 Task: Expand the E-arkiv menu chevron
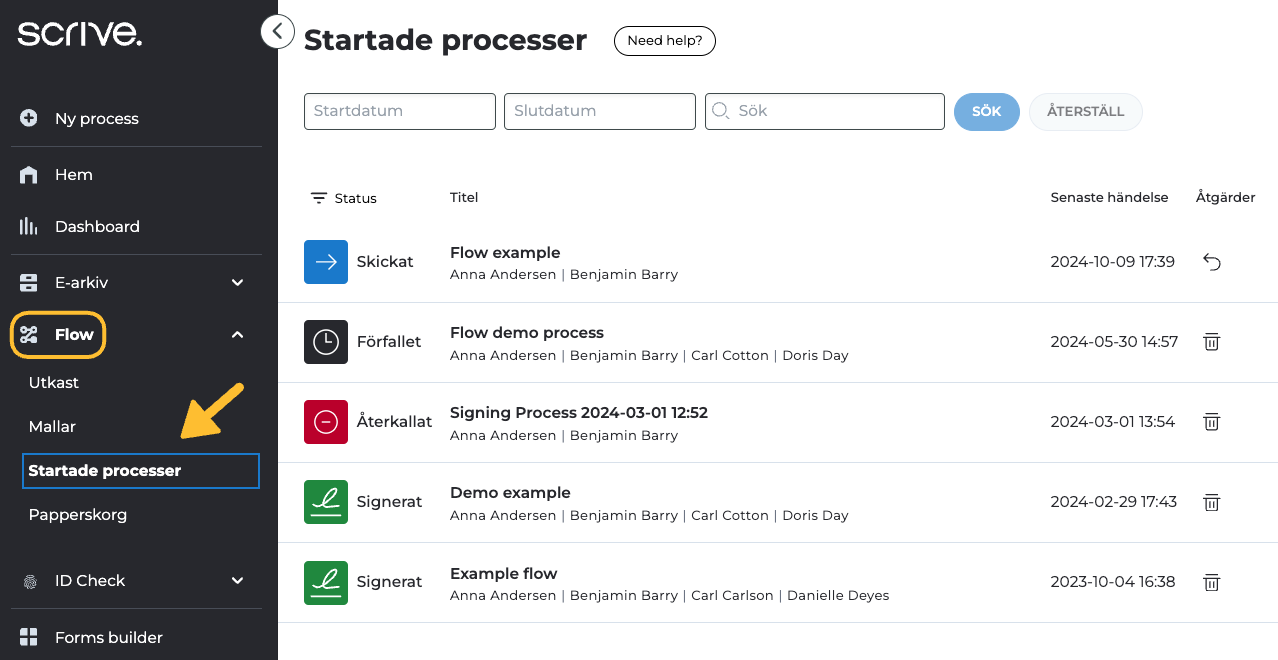tap(238, 283)
